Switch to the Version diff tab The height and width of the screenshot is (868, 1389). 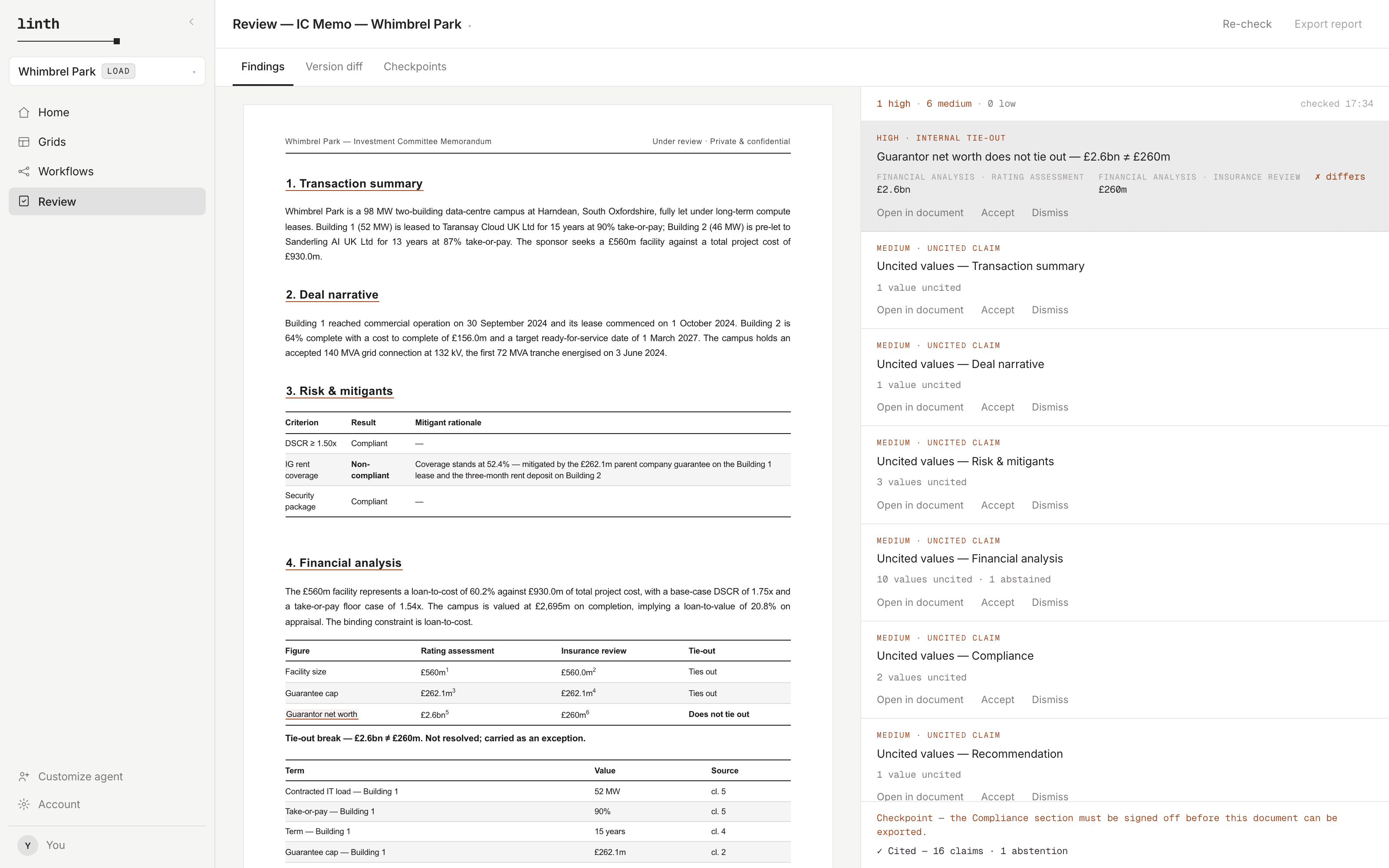334,66
